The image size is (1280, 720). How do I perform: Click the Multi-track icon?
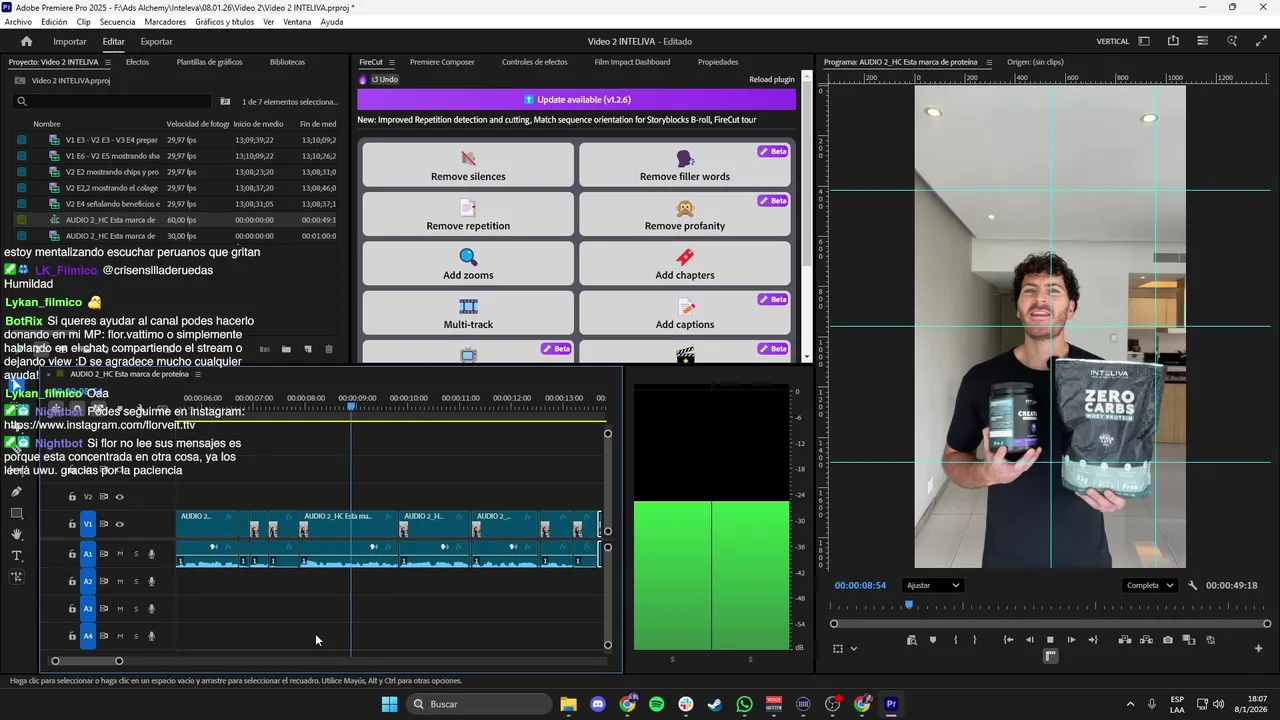(468, 306)
